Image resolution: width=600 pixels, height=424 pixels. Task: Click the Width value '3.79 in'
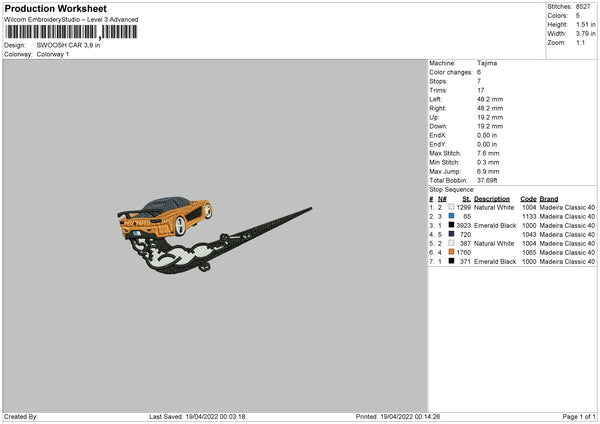pyautogui.click(x=585, y=34)
